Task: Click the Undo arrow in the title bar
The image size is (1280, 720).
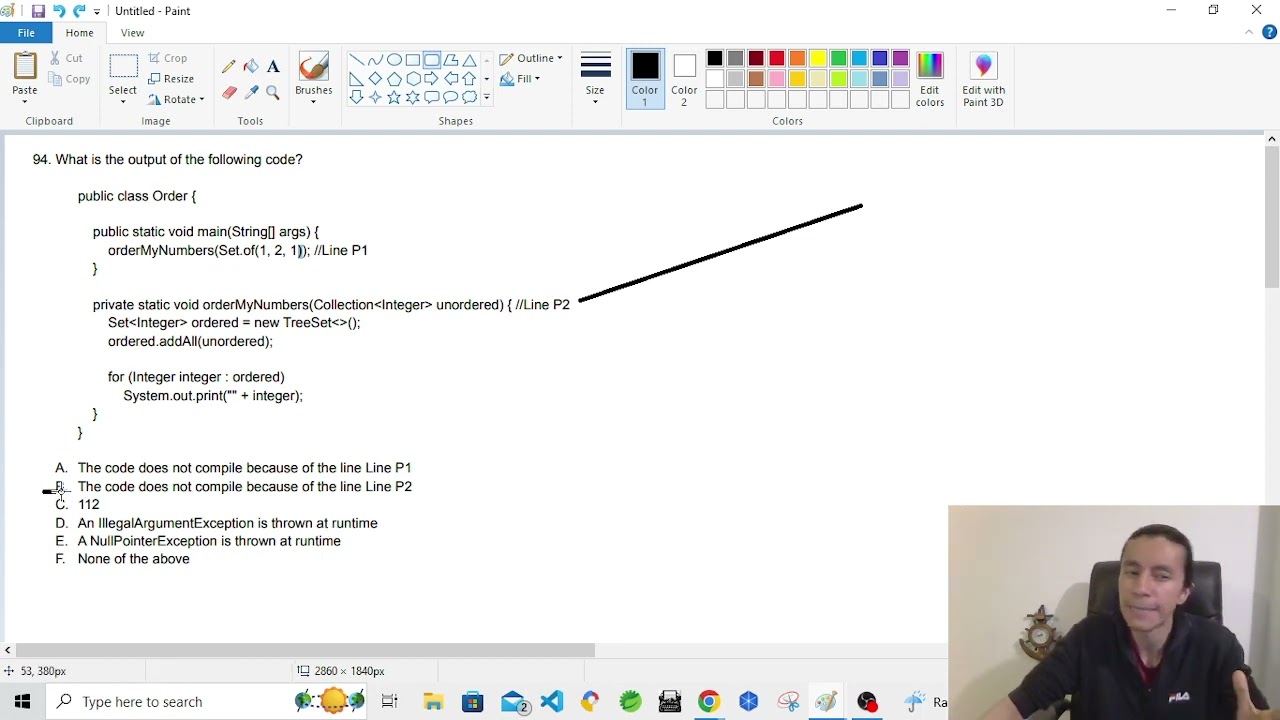Action: point(59,11)
